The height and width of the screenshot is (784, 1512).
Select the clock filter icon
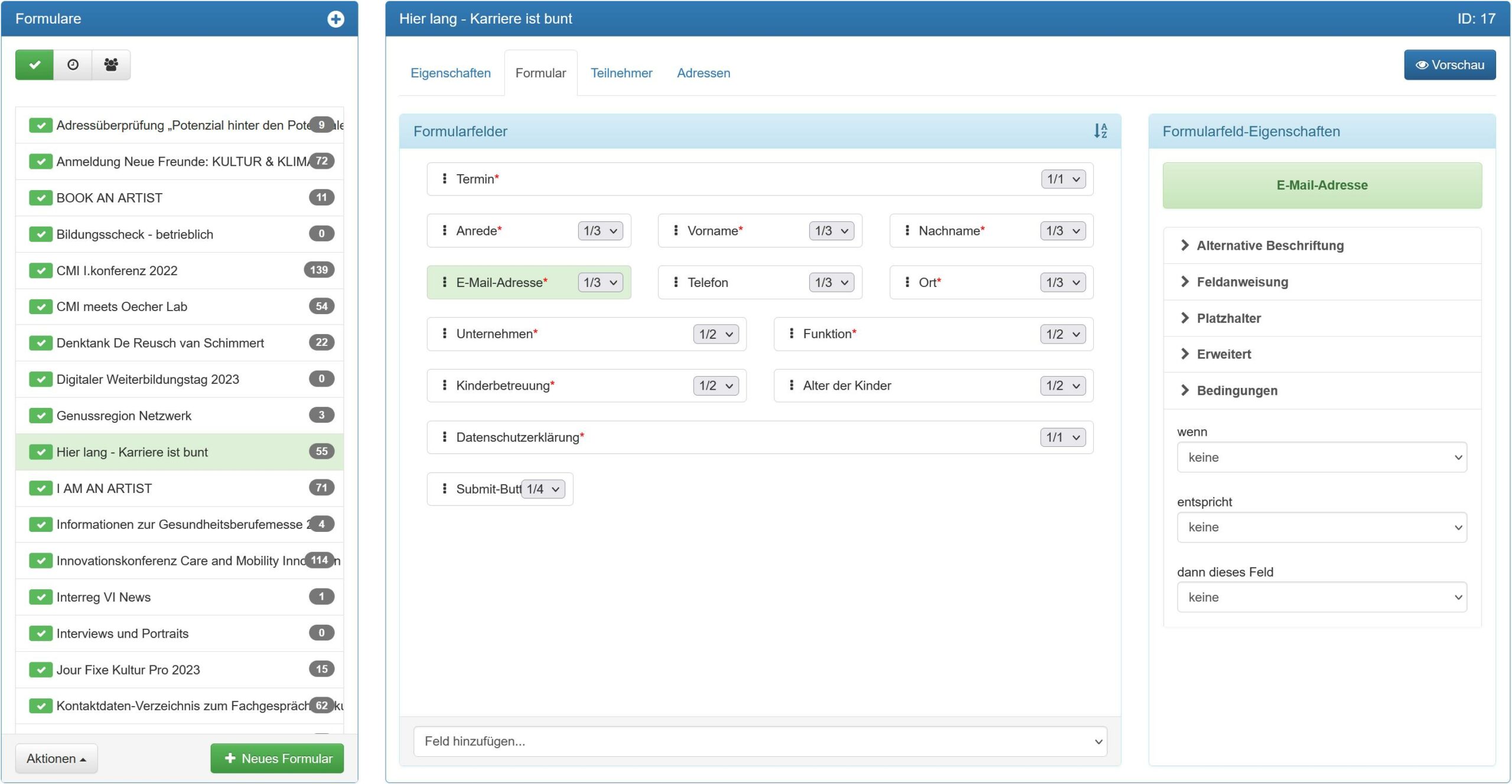pyautogui.click(x=73, y=64)
